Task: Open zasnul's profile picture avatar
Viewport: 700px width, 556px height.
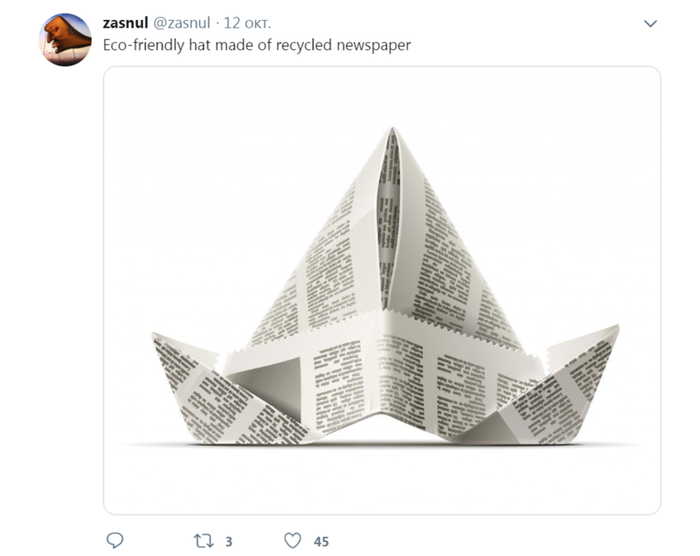Action: 65,39
